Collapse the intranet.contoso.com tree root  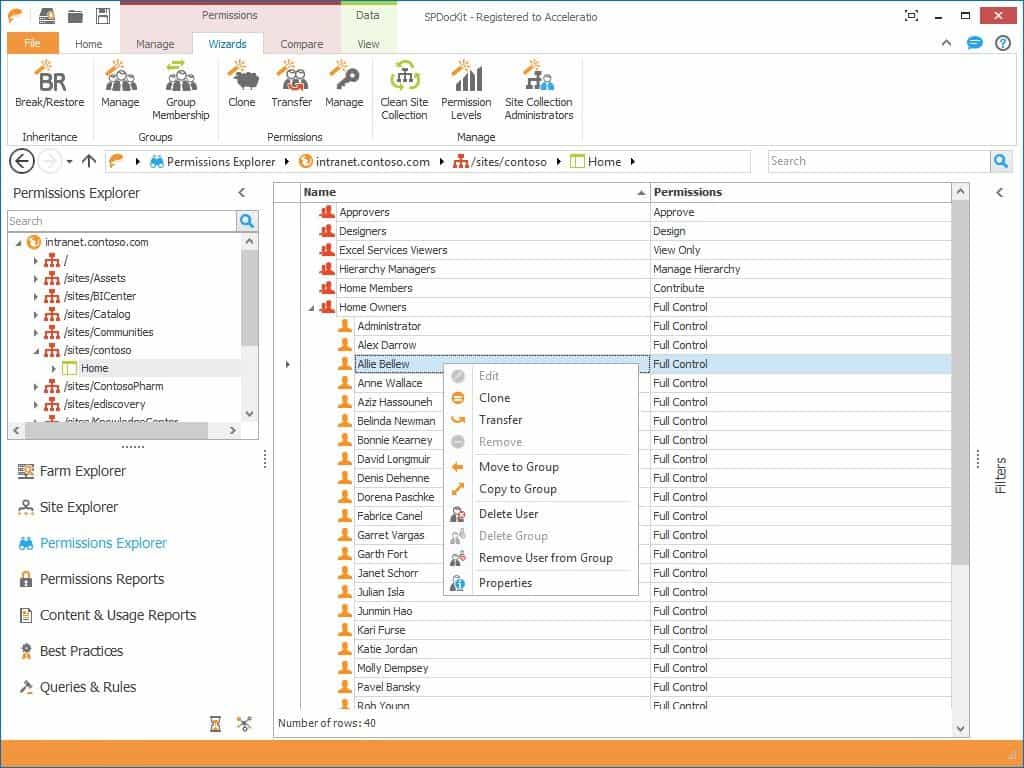(x=18, y=243)
